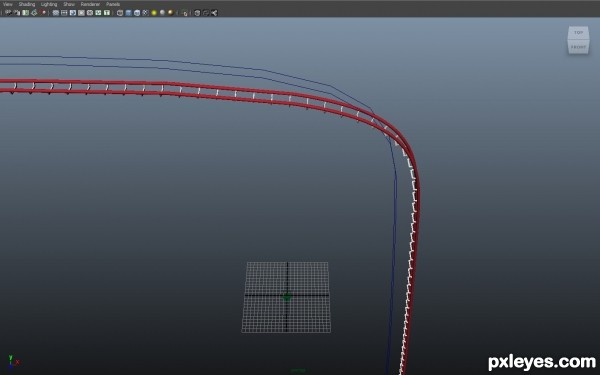Enable Use All Lights yellow sphere icon
Viewport: 600px width, 375px height.
click(x=154, y=13)
